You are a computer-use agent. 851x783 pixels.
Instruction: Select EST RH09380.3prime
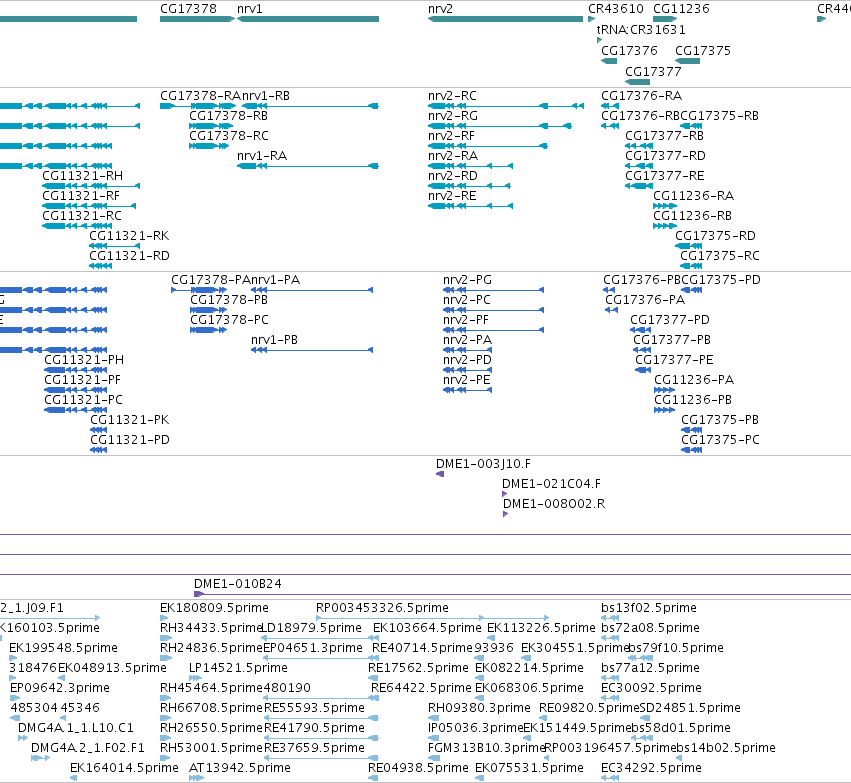click(433, 718)
